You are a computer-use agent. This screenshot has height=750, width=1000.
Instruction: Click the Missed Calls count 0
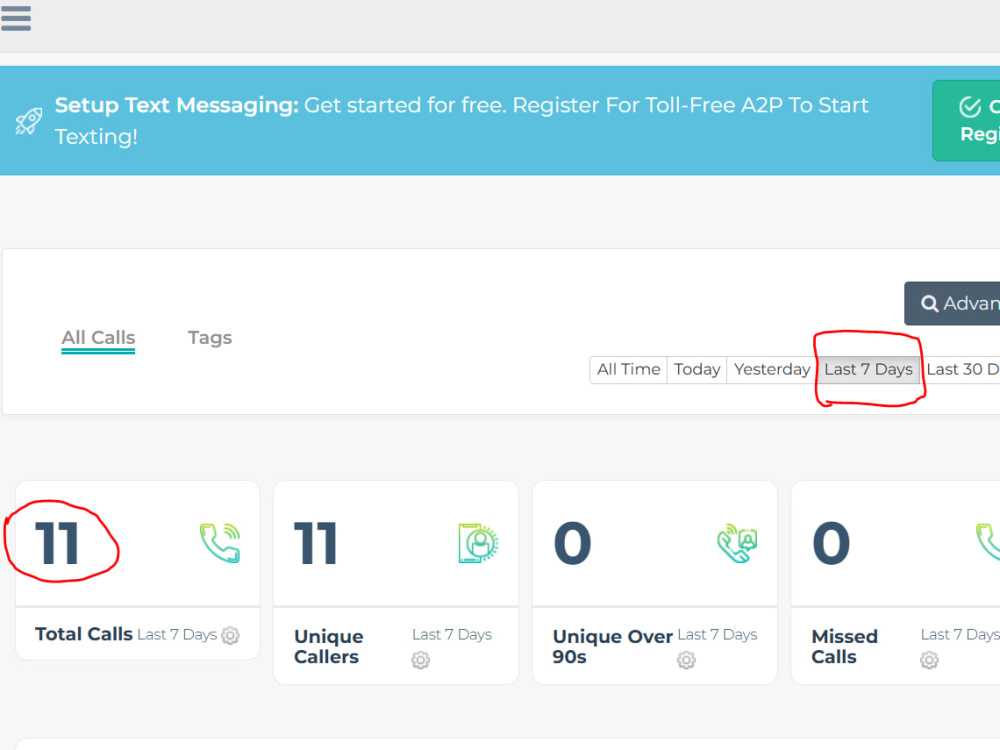pyautogui.click(x=831, y=543)
